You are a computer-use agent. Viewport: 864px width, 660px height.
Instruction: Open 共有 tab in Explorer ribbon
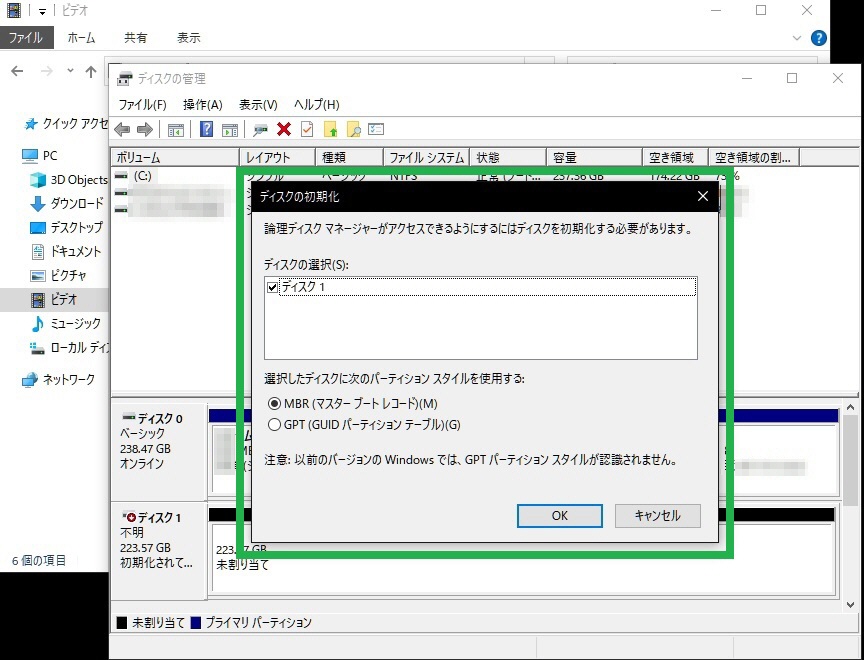(136, 38)
